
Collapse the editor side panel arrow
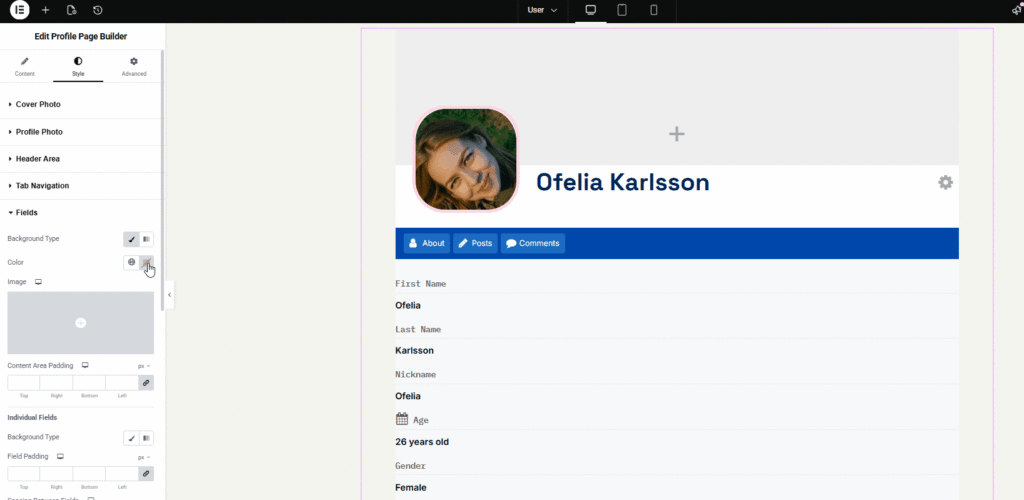(170, 295)
